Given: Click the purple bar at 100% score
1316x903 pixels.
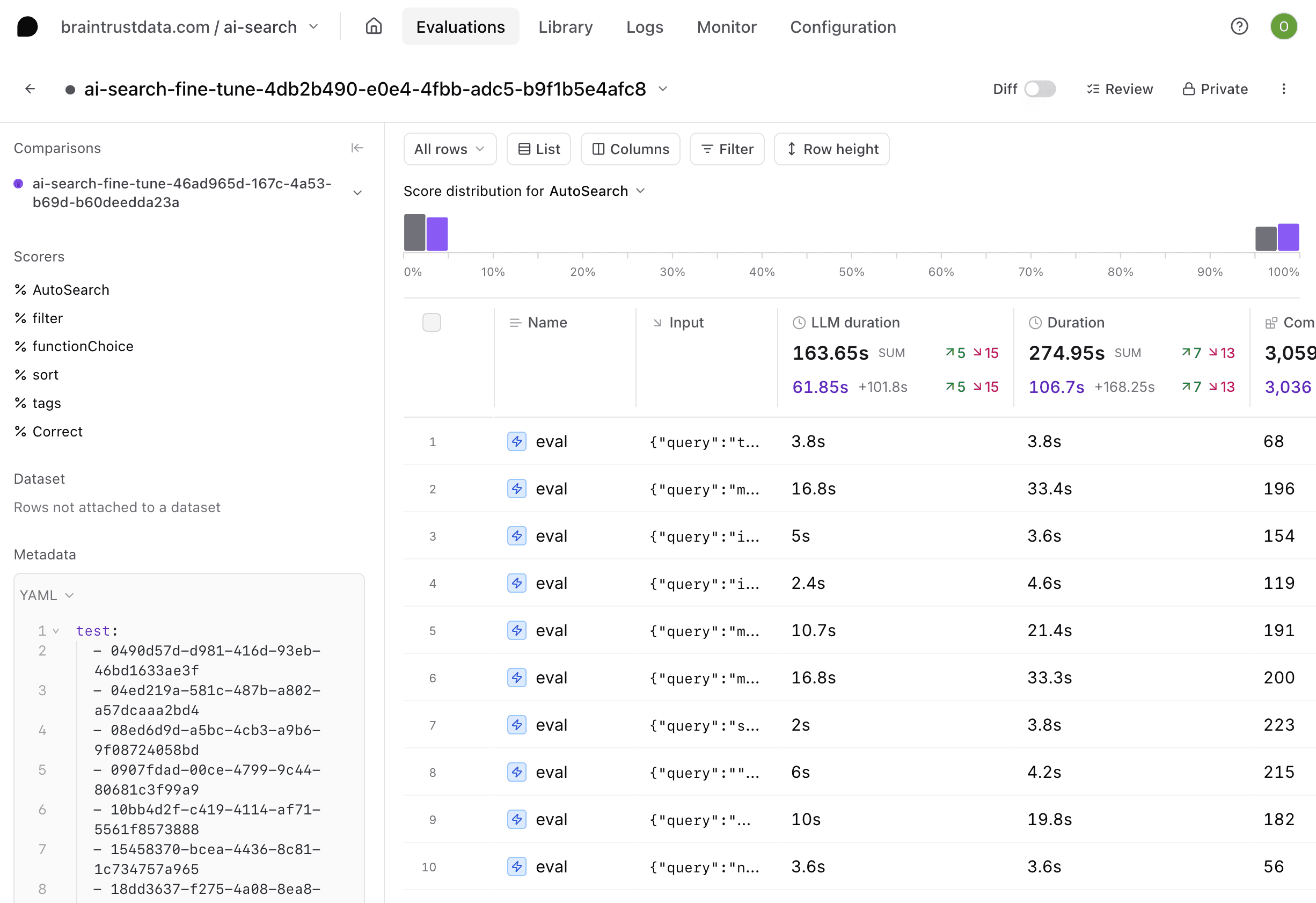Looking at the screenshot, I should (x=1288, y=237).
